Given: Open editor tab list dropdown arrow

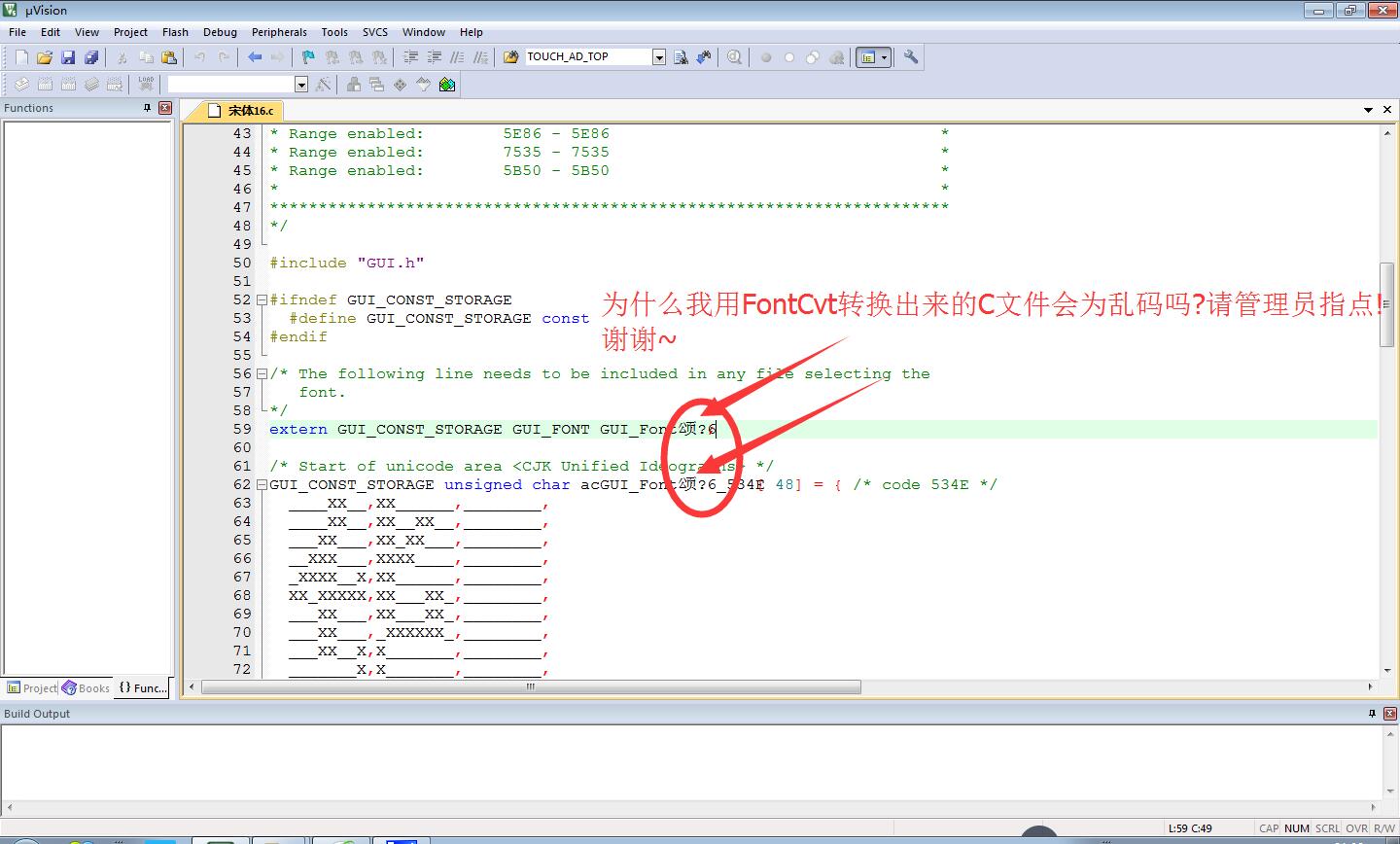Looking at the screenshot, I should tap(1368, 110).
